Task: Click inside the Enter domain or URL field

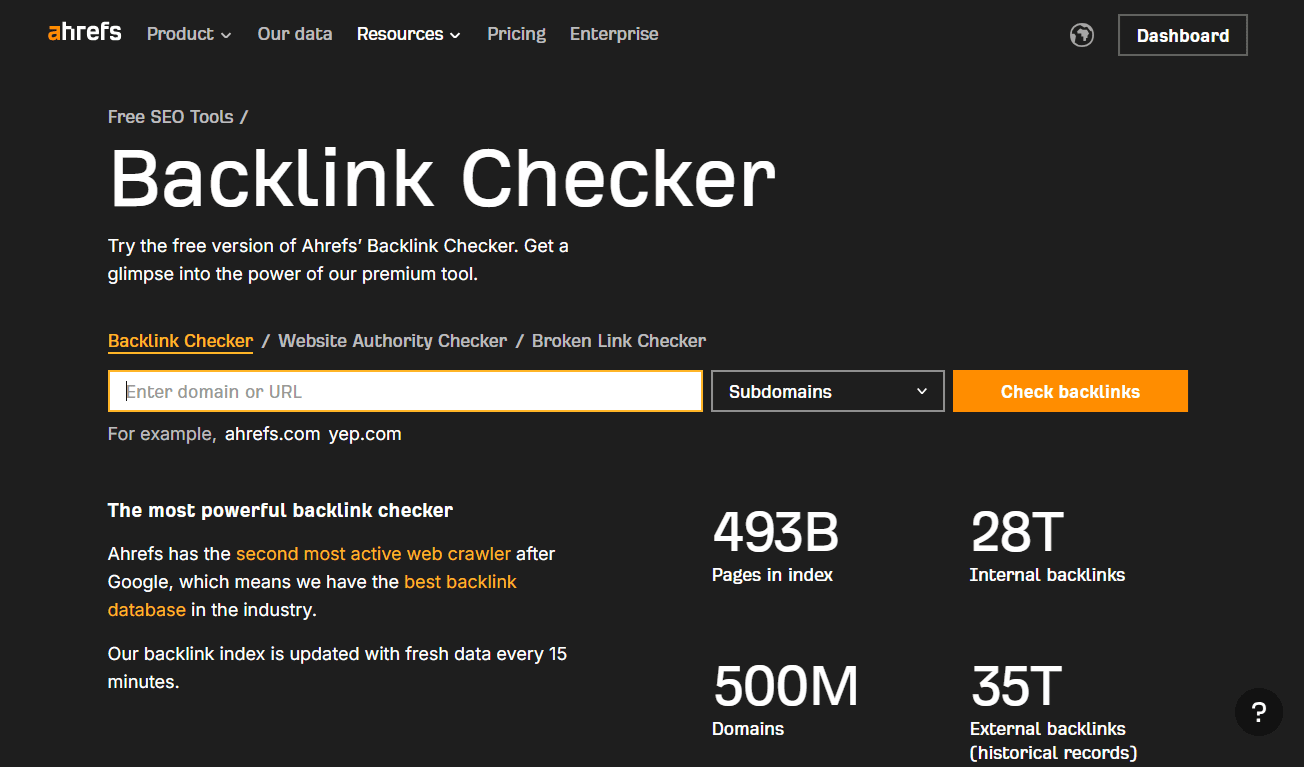Action: pos(400,391)
